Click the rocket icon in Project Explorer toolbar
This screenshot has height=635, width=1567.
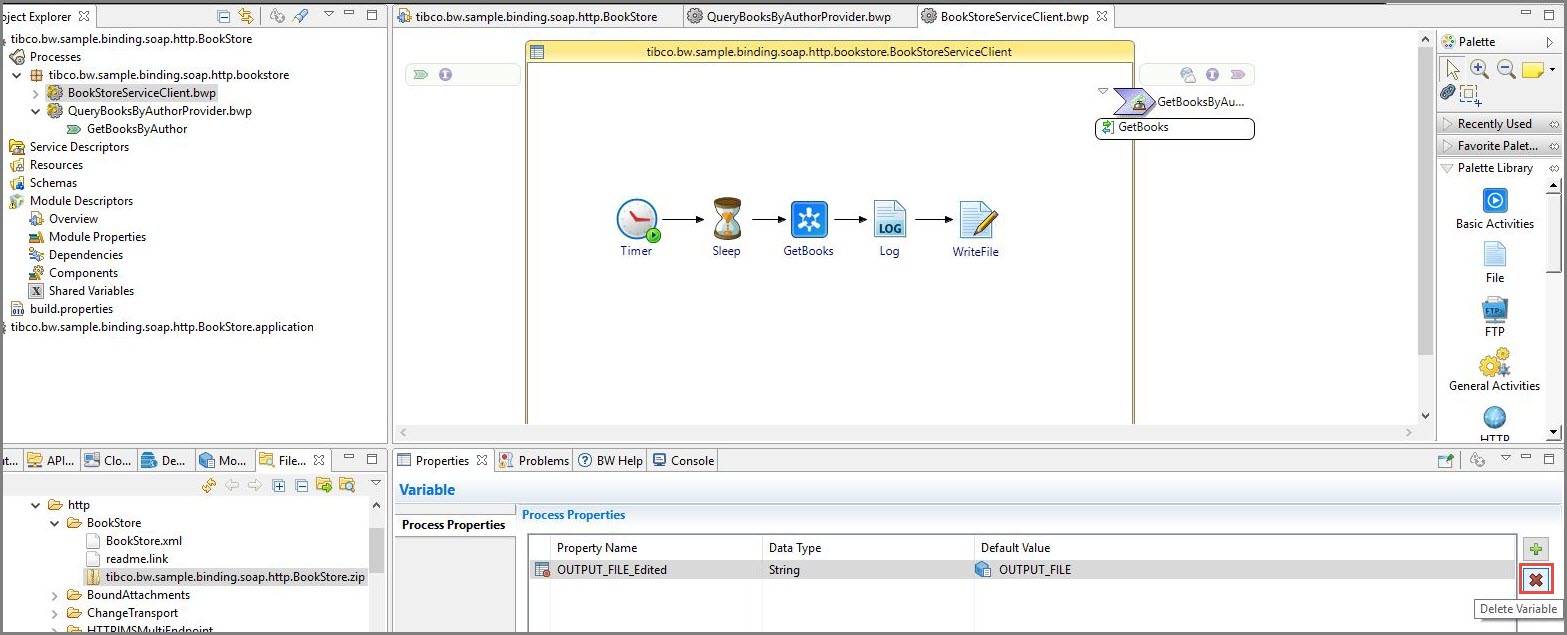pos(301,16)
